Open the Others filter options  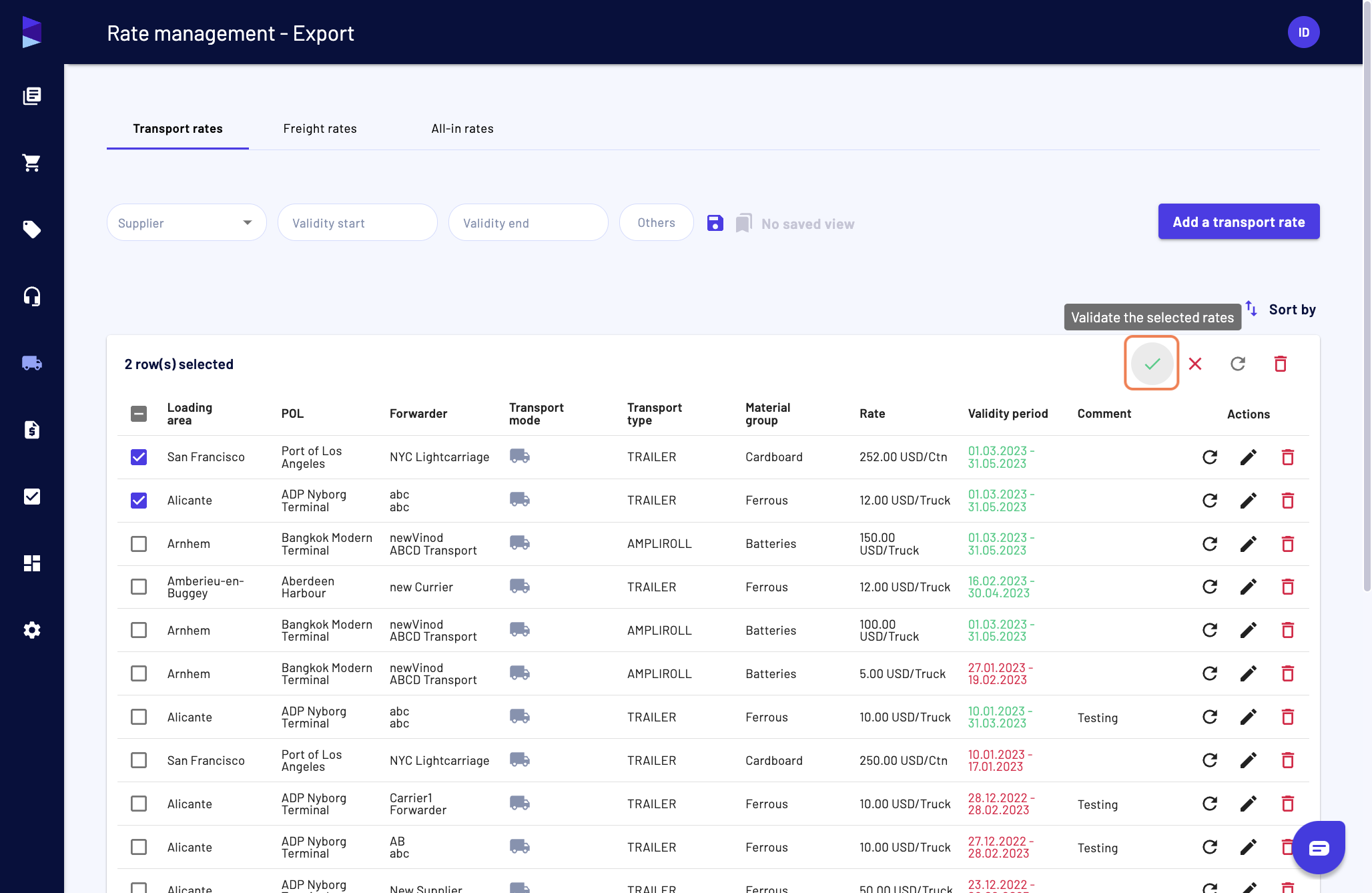click(x=657, y=223)
